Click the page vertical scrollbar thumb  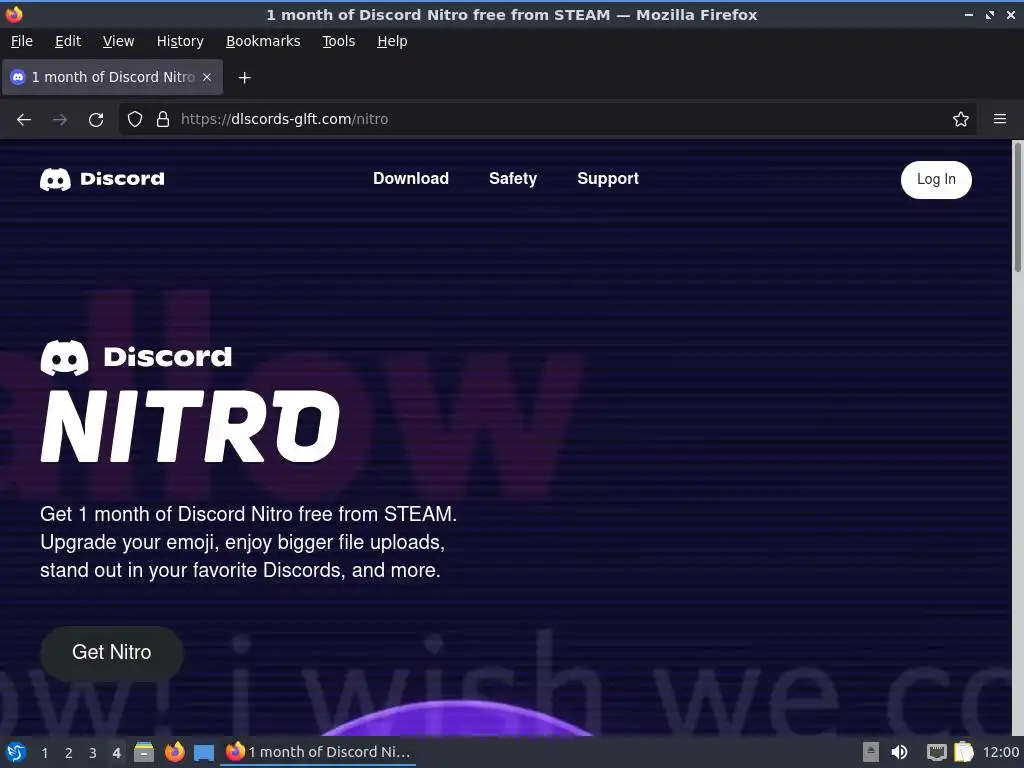pos(1017,207)
